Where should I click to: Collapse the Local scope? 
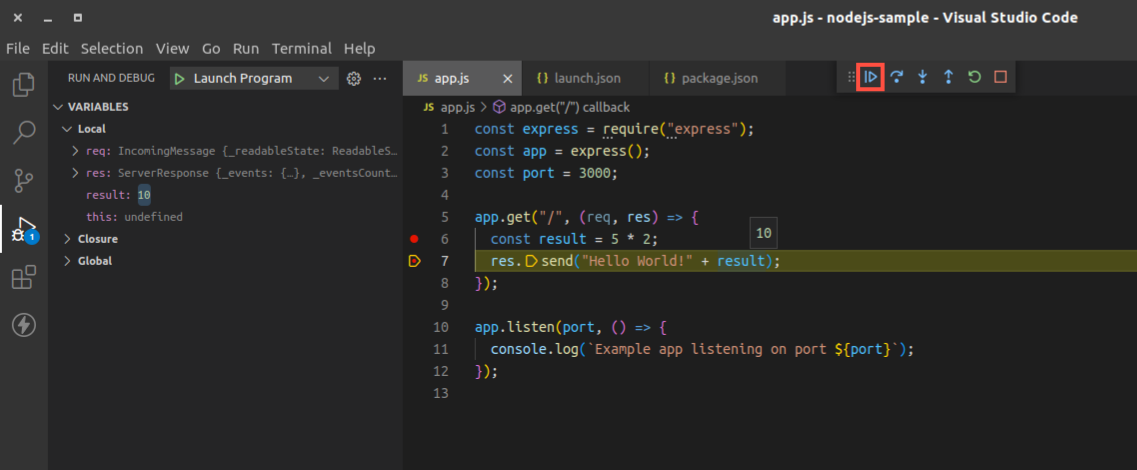tap(67, 129)
